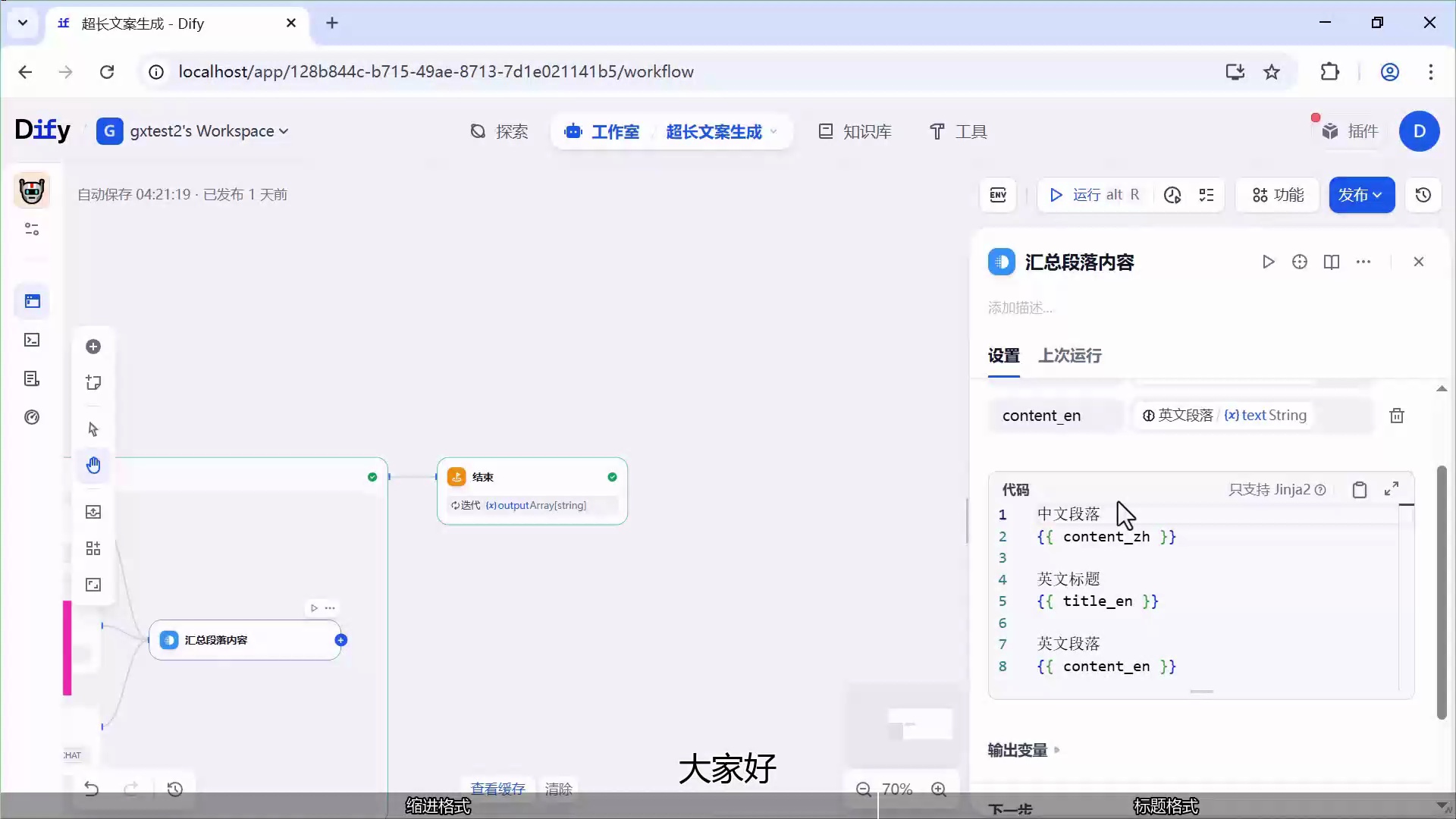Select the 设置 tab
Image resolution: width=1456 pixels, height=819 pixels.
pos(1003,356)
